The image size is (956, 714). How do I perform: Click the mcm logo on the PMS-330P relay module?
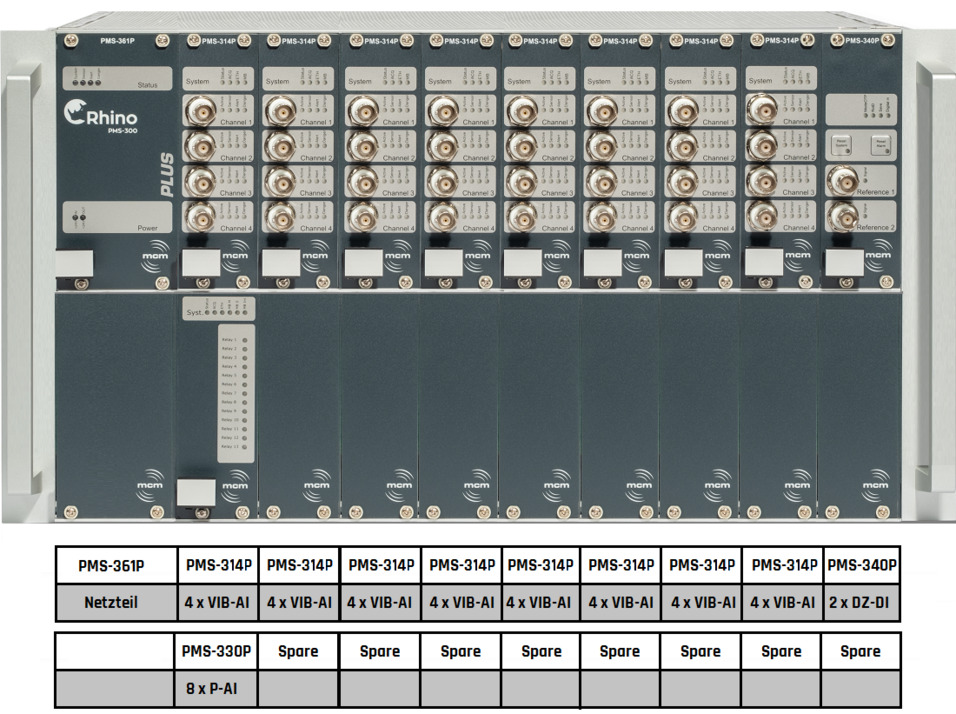(x=234, y=486)
